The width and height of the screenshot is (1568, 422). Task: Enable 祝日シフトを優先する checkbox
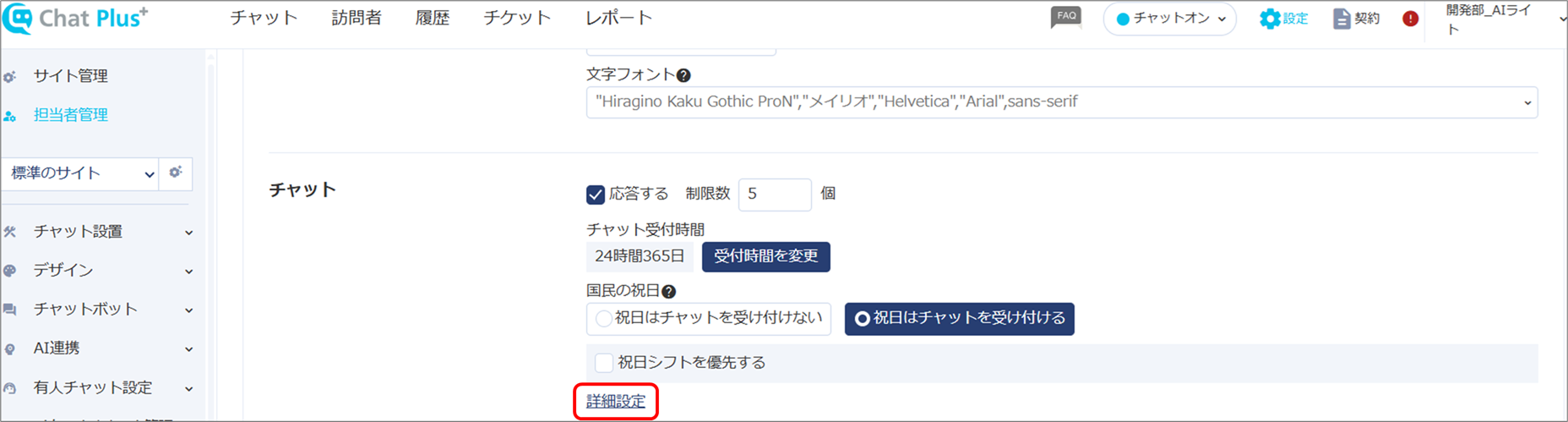pos(604,363)
